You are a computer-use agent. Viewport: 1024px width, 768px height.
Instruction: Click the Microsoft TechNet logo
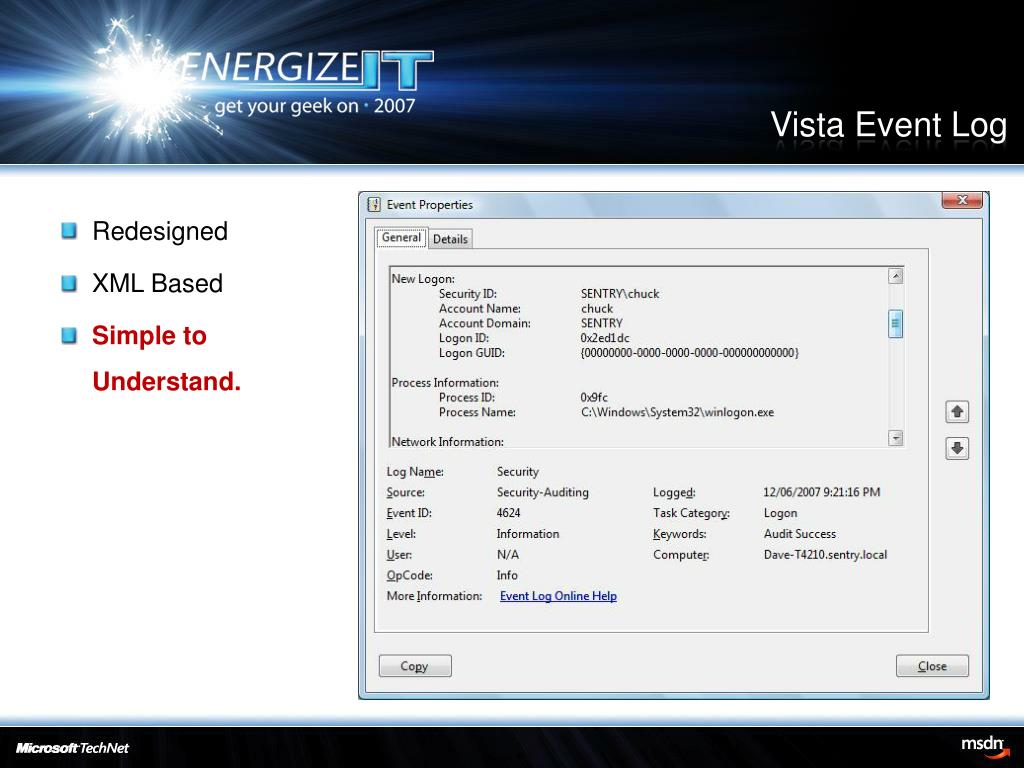click(72, 748)
